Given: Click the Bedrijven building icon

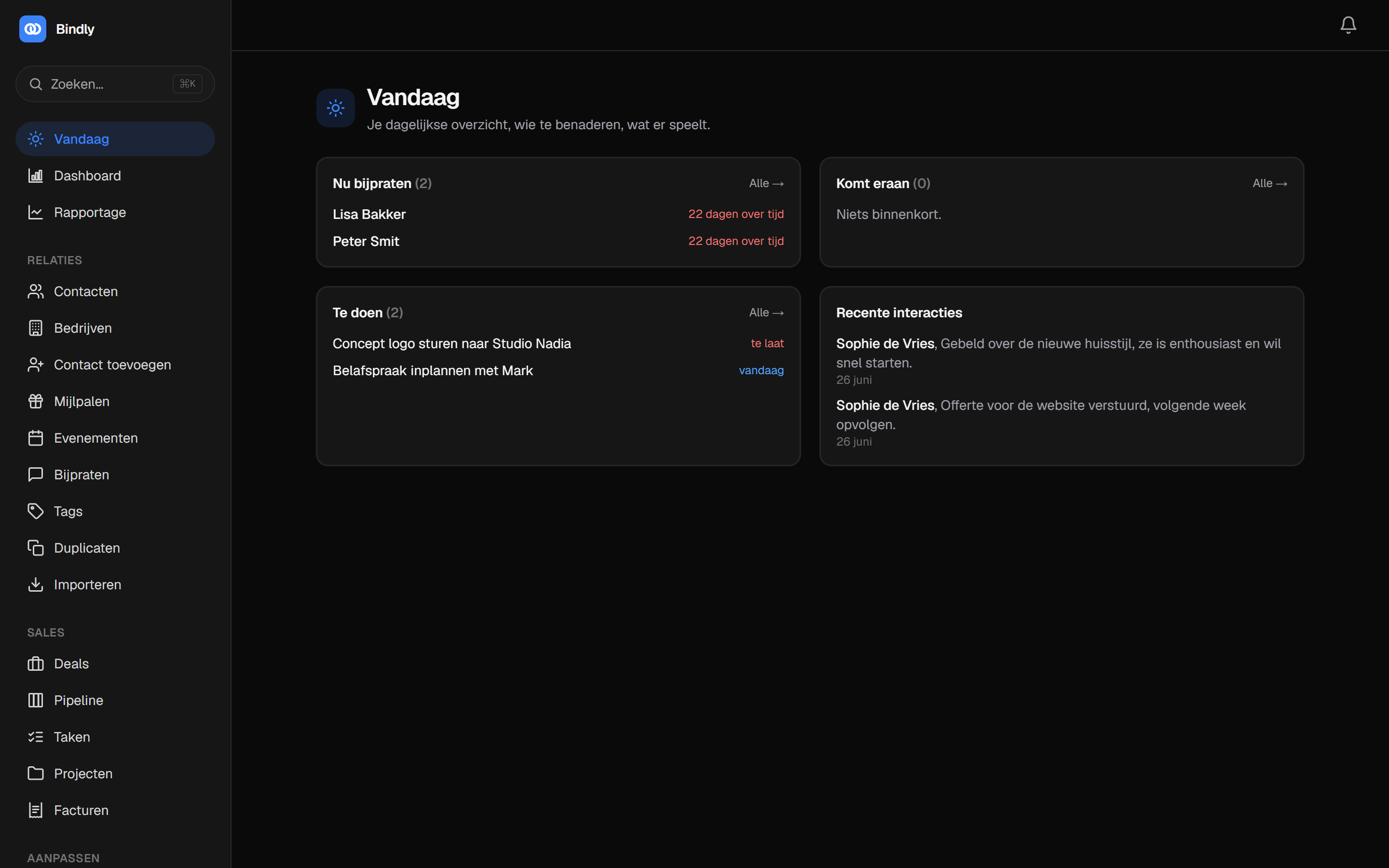Looking at the screenshot, I should point(36,328).
